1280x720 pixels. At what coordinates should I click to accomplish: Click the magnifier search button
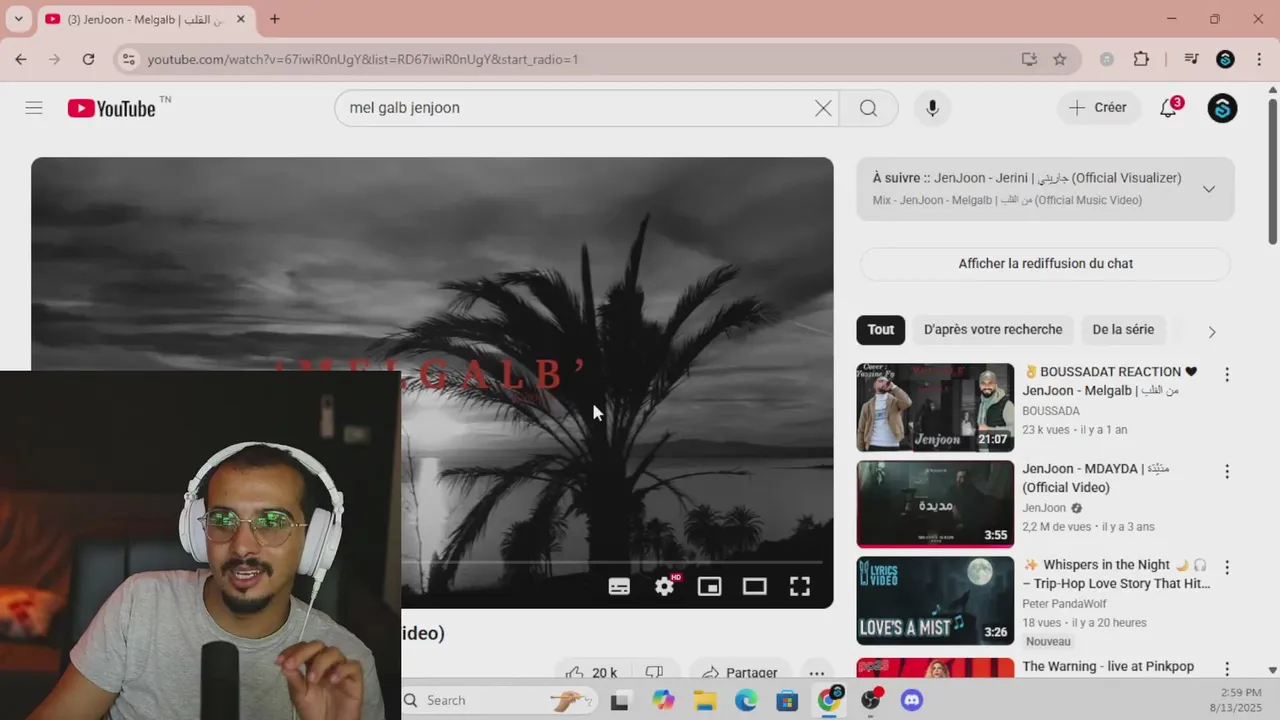pos(868,108)
